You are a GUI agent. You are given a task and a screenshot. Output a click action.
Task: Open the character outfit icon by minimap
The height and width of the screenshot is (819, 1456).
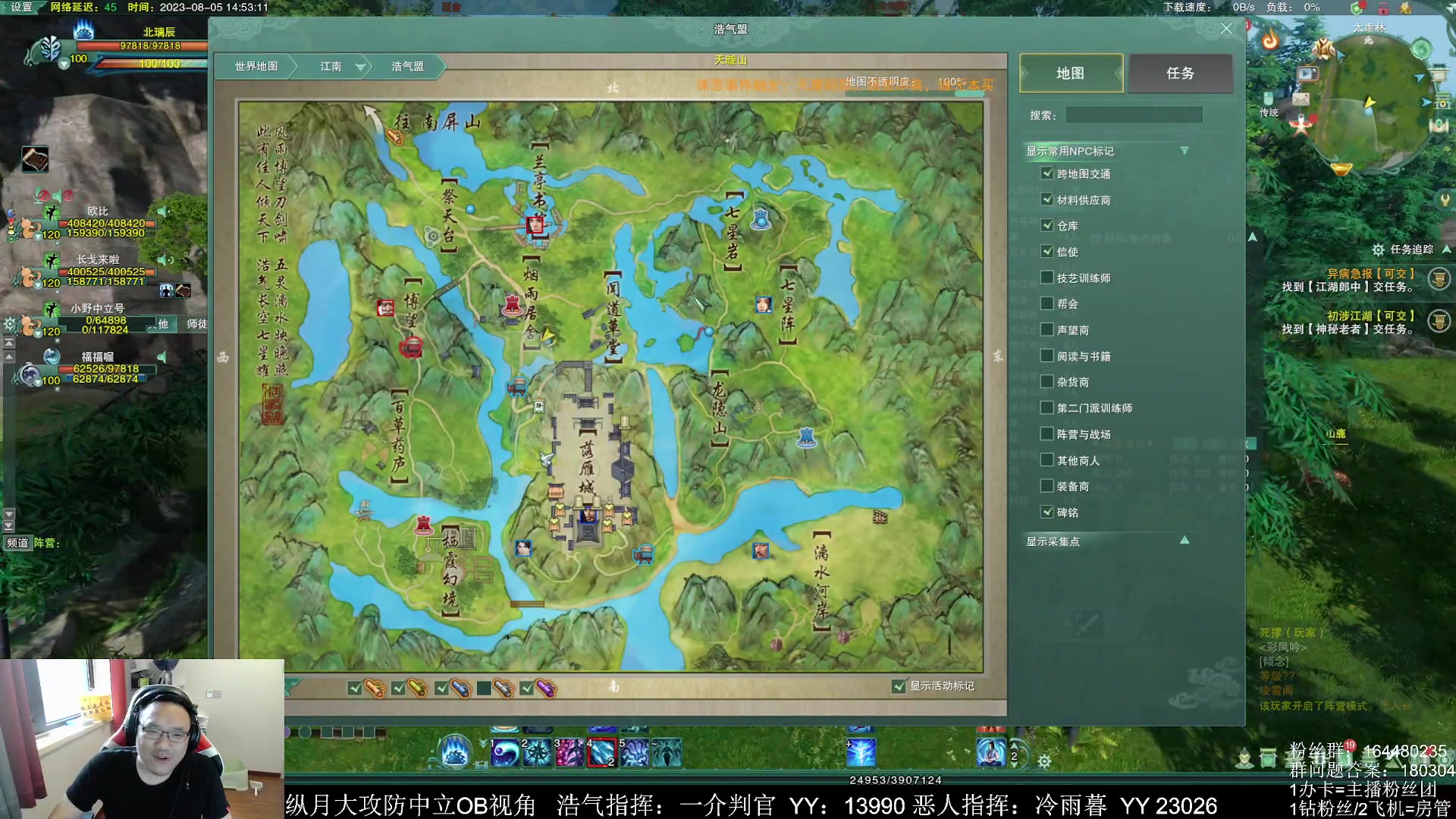click(x=1324, y=49)
